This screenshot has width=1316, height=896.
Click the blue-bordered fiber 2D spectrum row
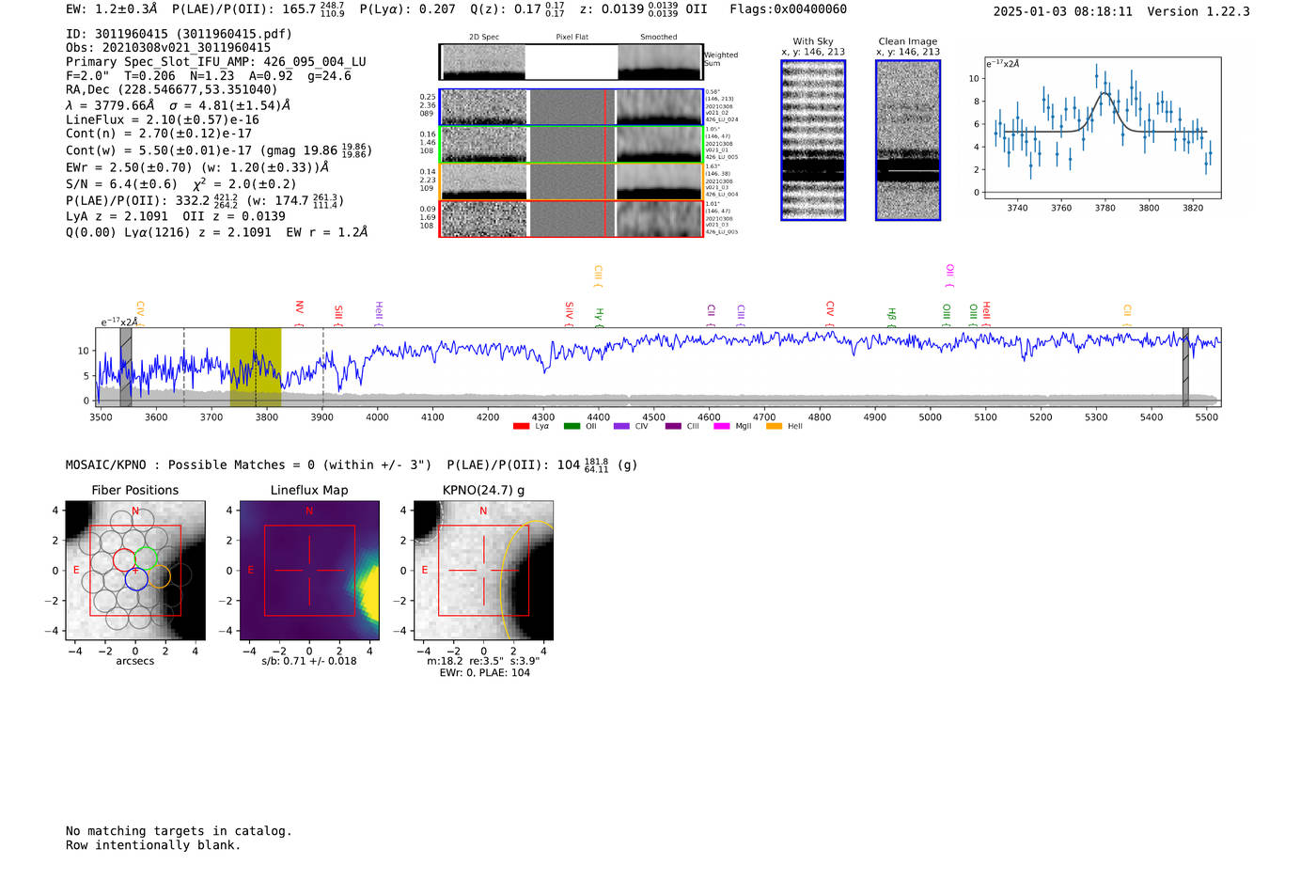tap(572, 107)
